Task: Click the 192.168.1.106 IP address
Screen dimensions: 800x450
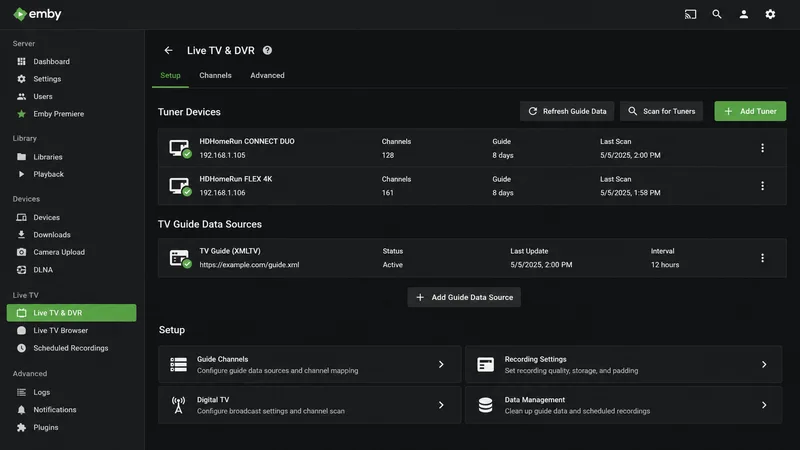Action: [222, 193]
